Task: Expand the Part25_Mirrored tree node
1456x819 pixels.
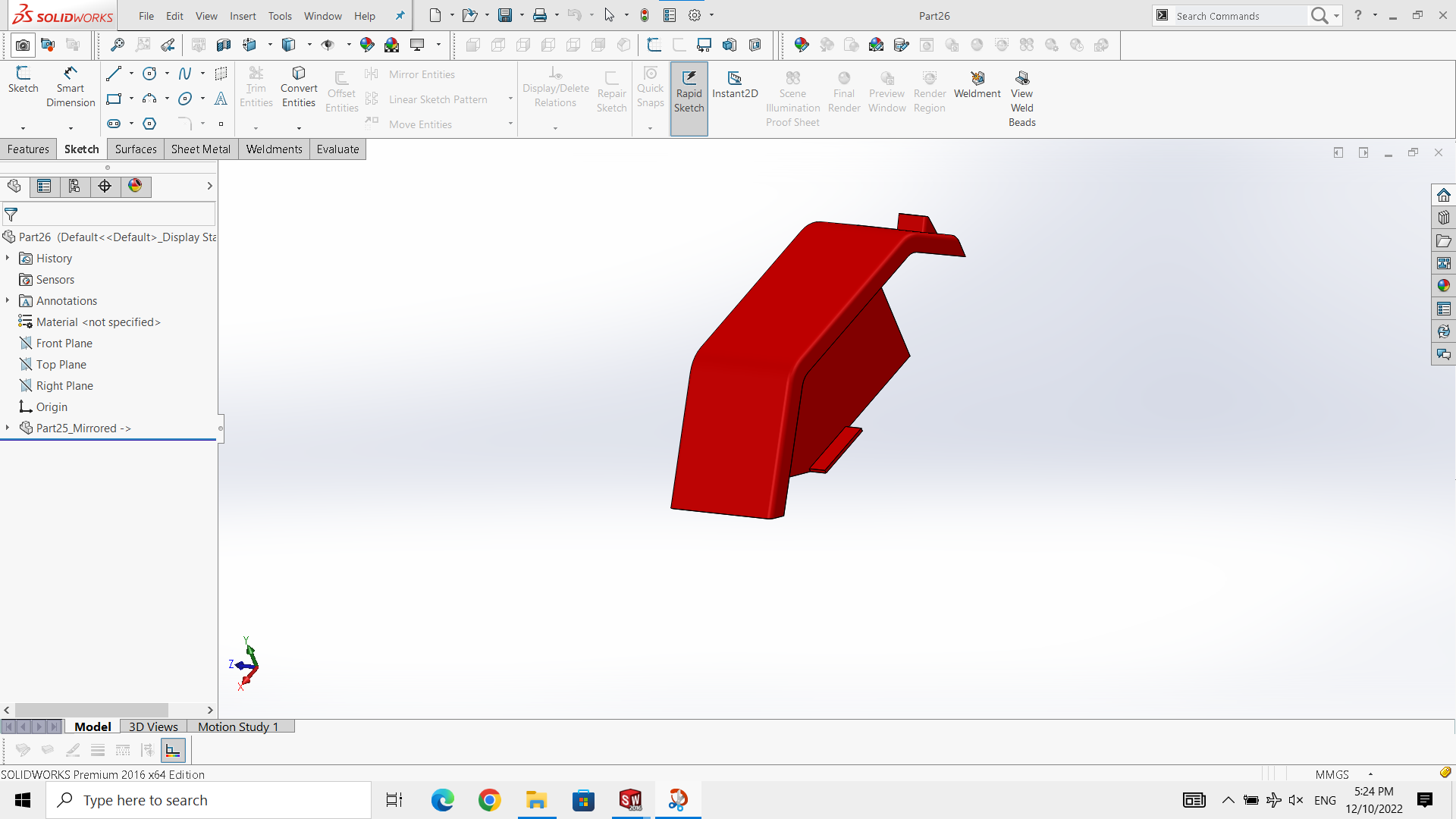Action: (x=8, y=428)
